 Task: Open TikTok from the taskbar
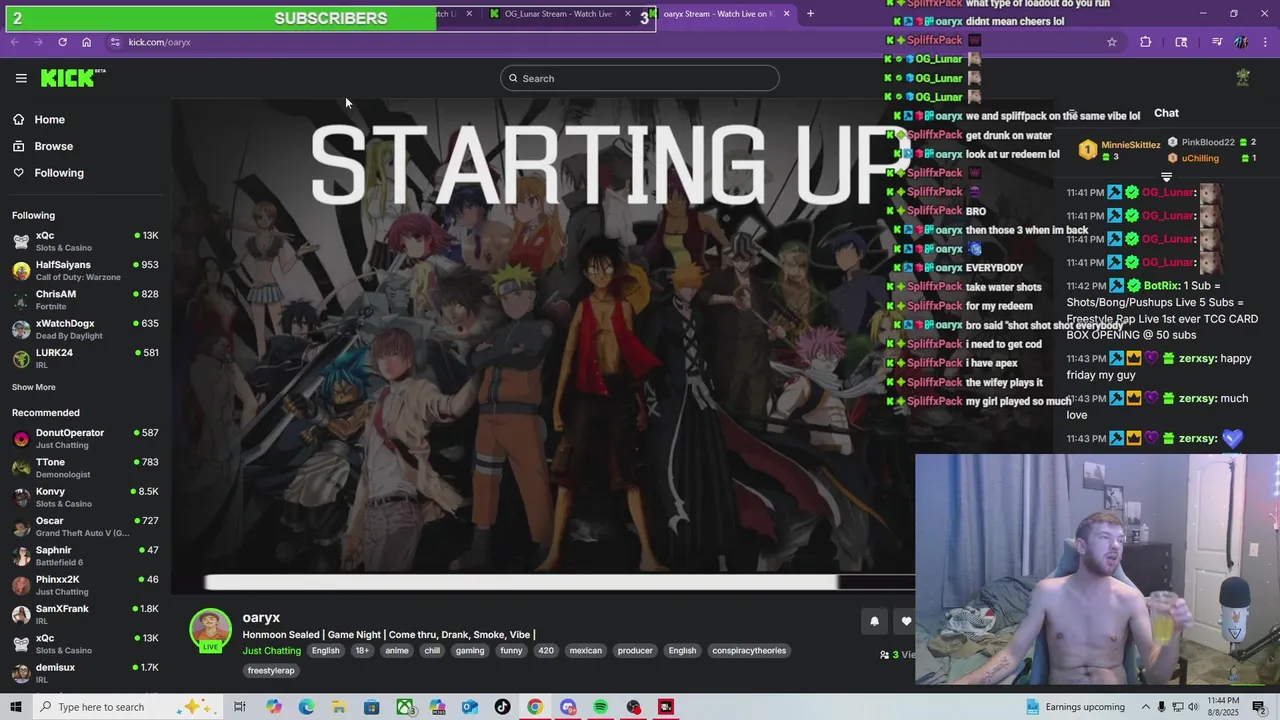(x=502, y=707)
